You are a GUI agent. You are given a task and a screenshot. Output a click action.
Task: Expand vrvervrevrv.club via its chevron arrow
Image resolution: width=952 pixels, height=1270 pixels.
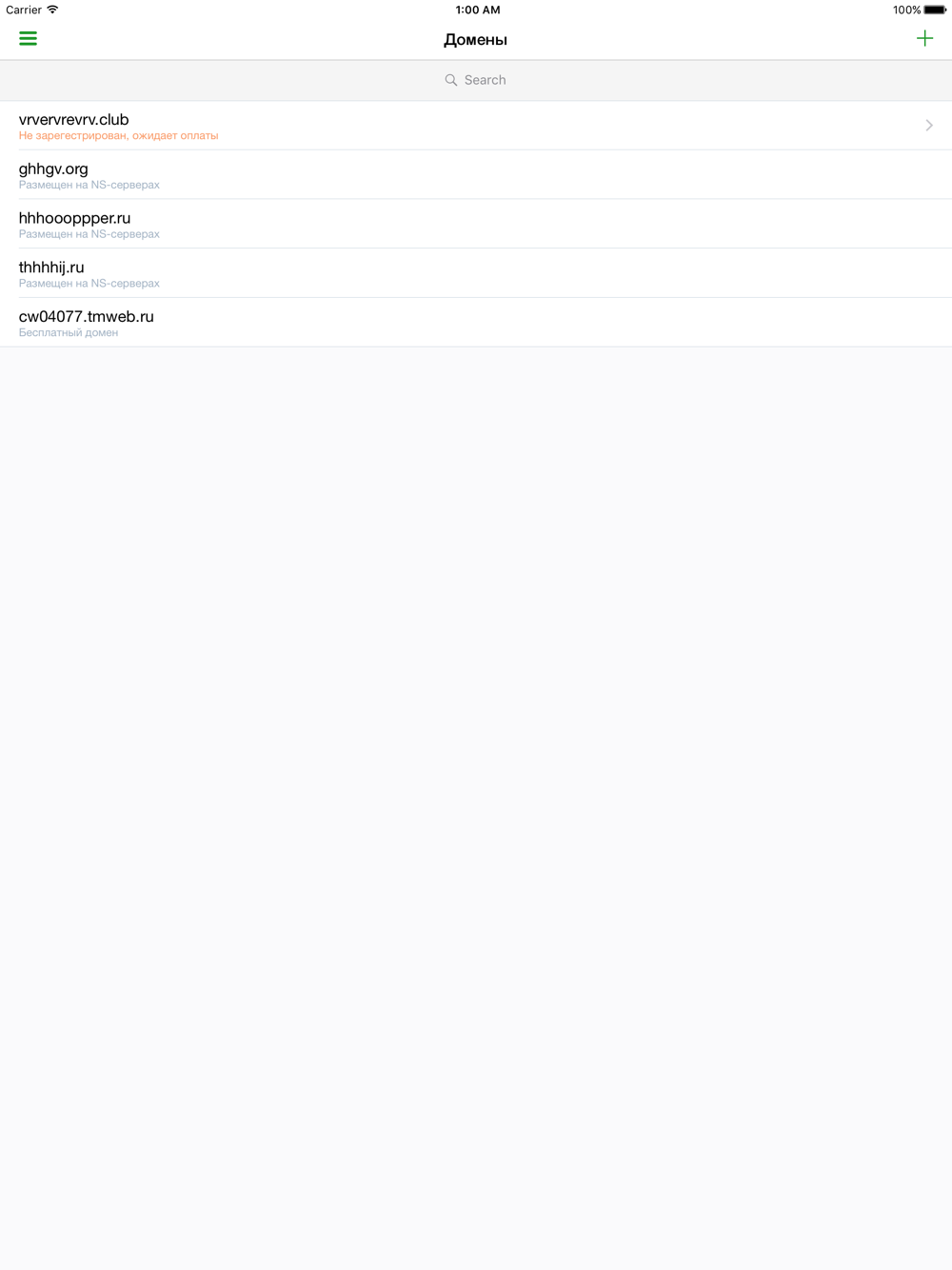pyautogui.click(x=929, y=126)
